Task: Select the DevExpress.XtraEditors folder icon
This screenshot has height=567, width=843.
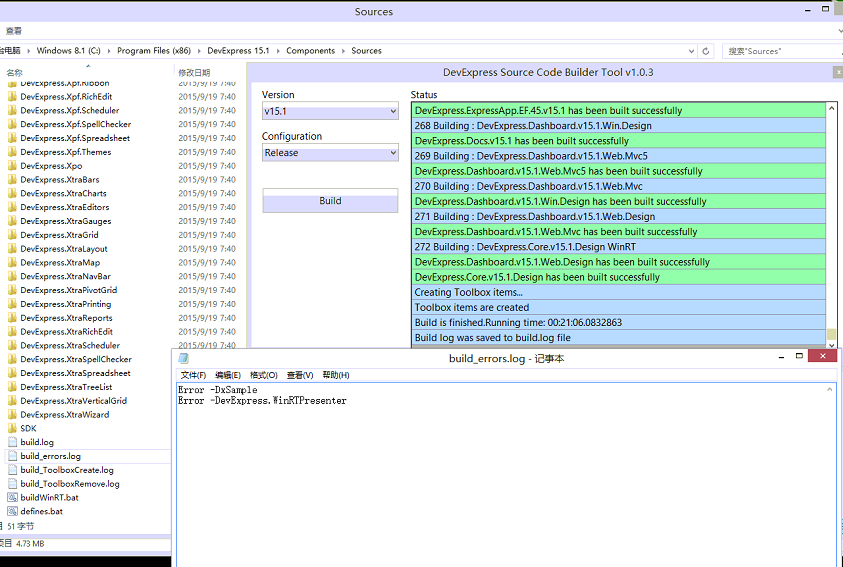Action: [x=12, y=207]
